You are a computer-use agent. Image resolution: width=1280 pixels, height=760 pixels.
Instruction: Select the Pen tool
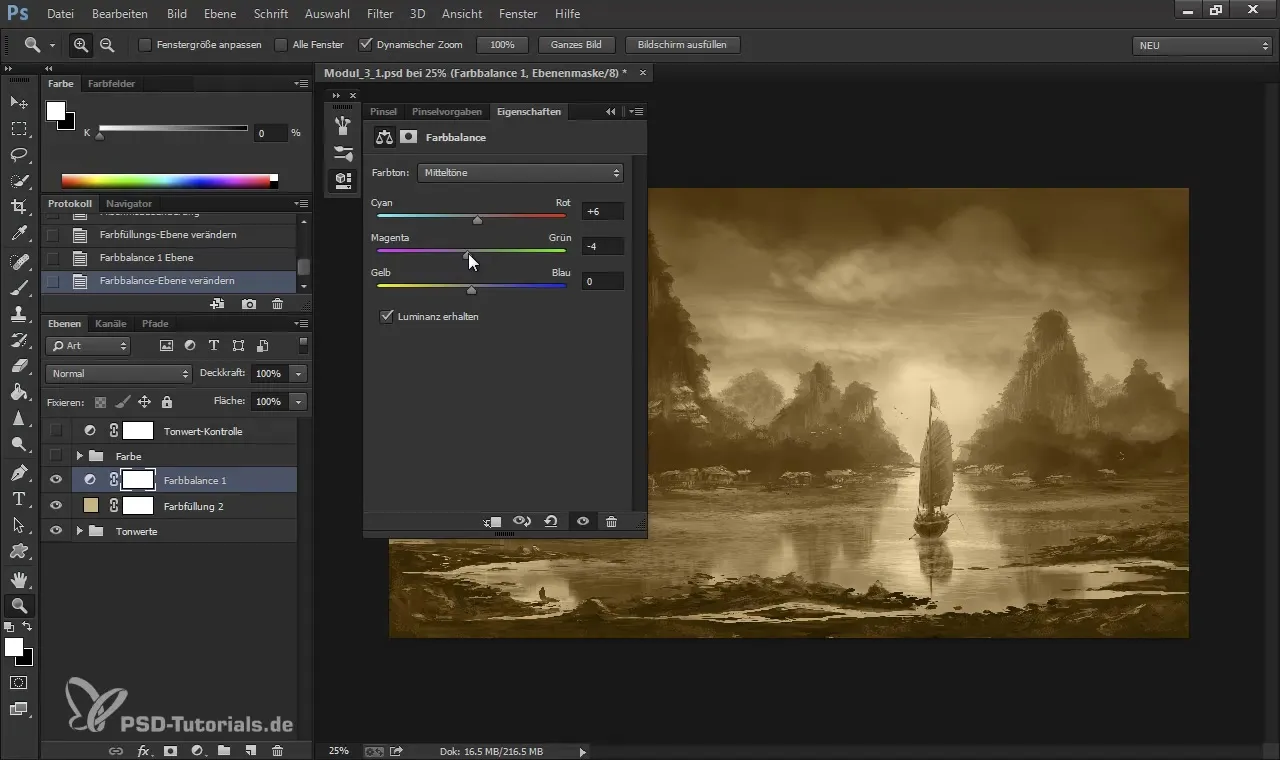click(19, 472)
